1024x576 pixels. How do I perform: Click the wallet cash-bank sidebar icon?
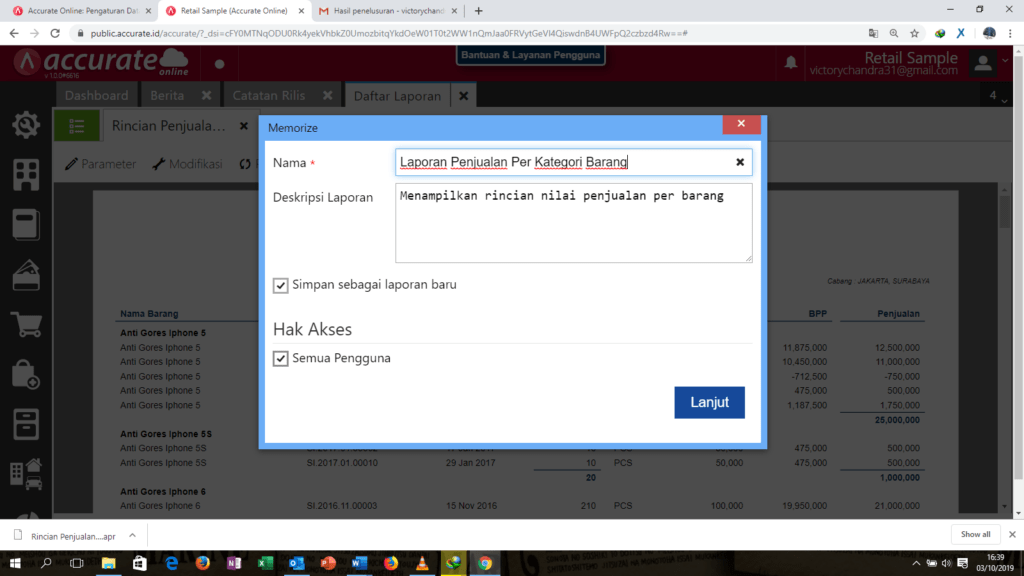(26, 274)
